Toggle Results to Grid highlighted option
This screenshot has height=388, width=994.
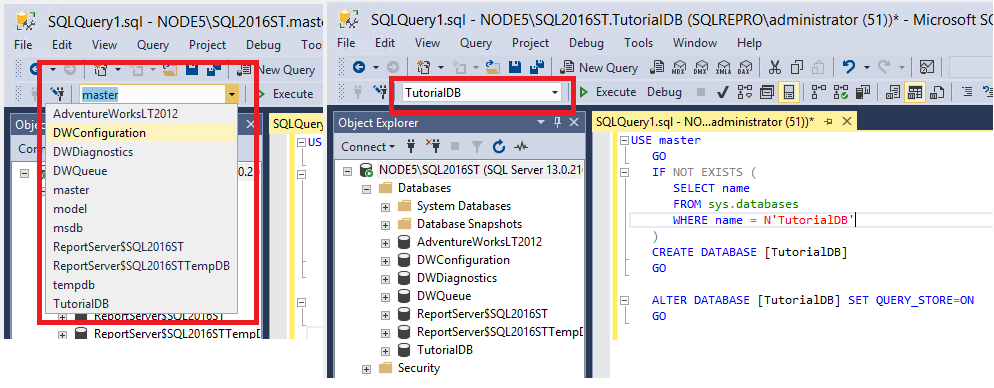914,93
